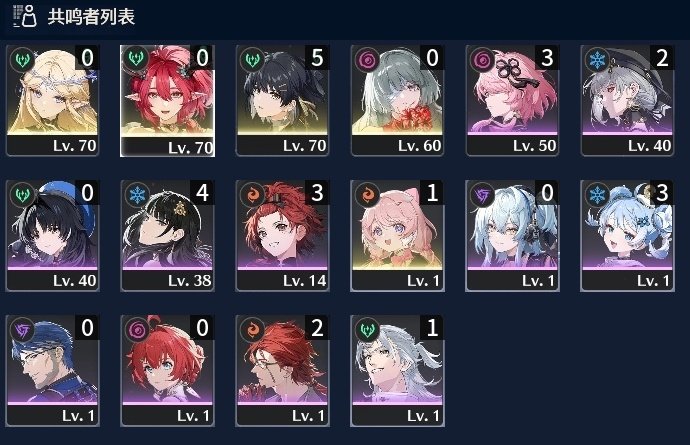690x445 pixels.
Task: Click the 共鸣者列表 title text
Action: (91, 17)
